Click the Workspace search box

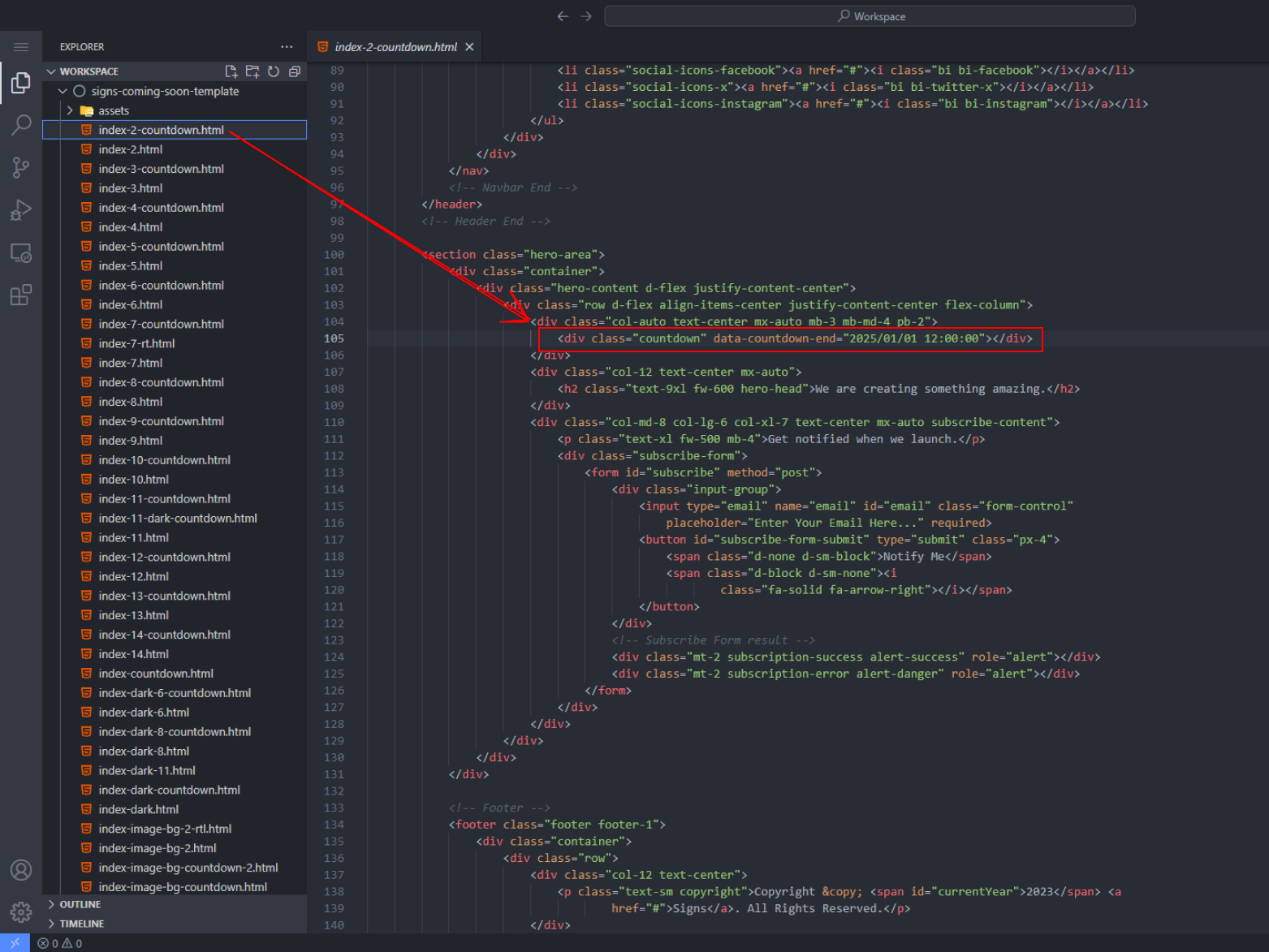point(870,16)
